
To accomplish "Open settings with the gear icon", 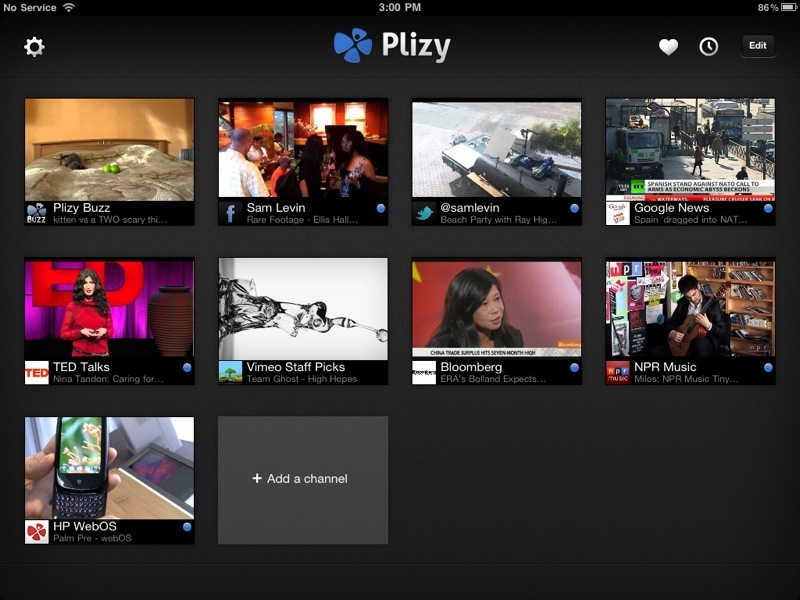I will pyautogui.click(x=34, y=47).
